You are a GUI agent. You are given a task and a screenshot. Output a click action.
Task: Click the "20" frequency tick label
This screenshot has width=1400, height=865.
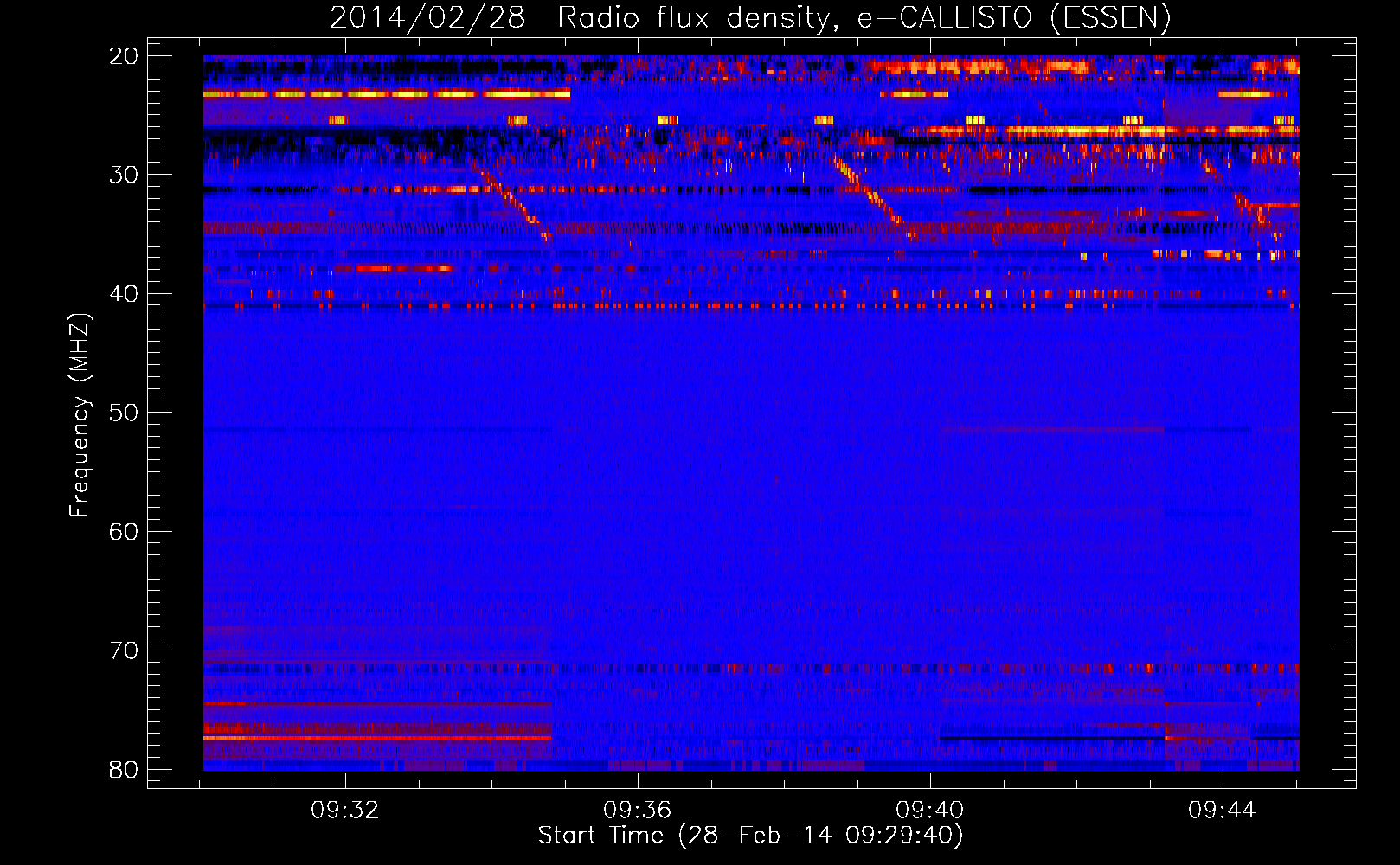pyautogui.click(x=124, y=56)
